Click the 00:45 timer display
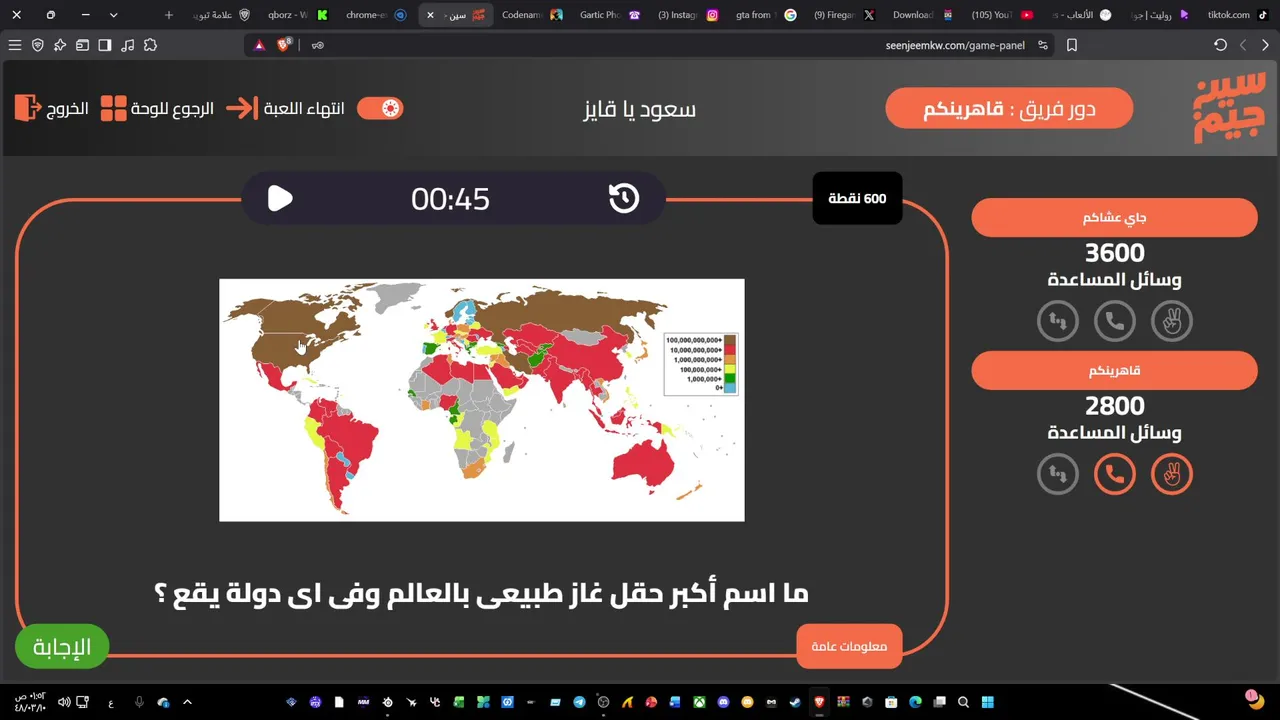The width and height of the screenshot is (1280, 720). tap(450, 199)
